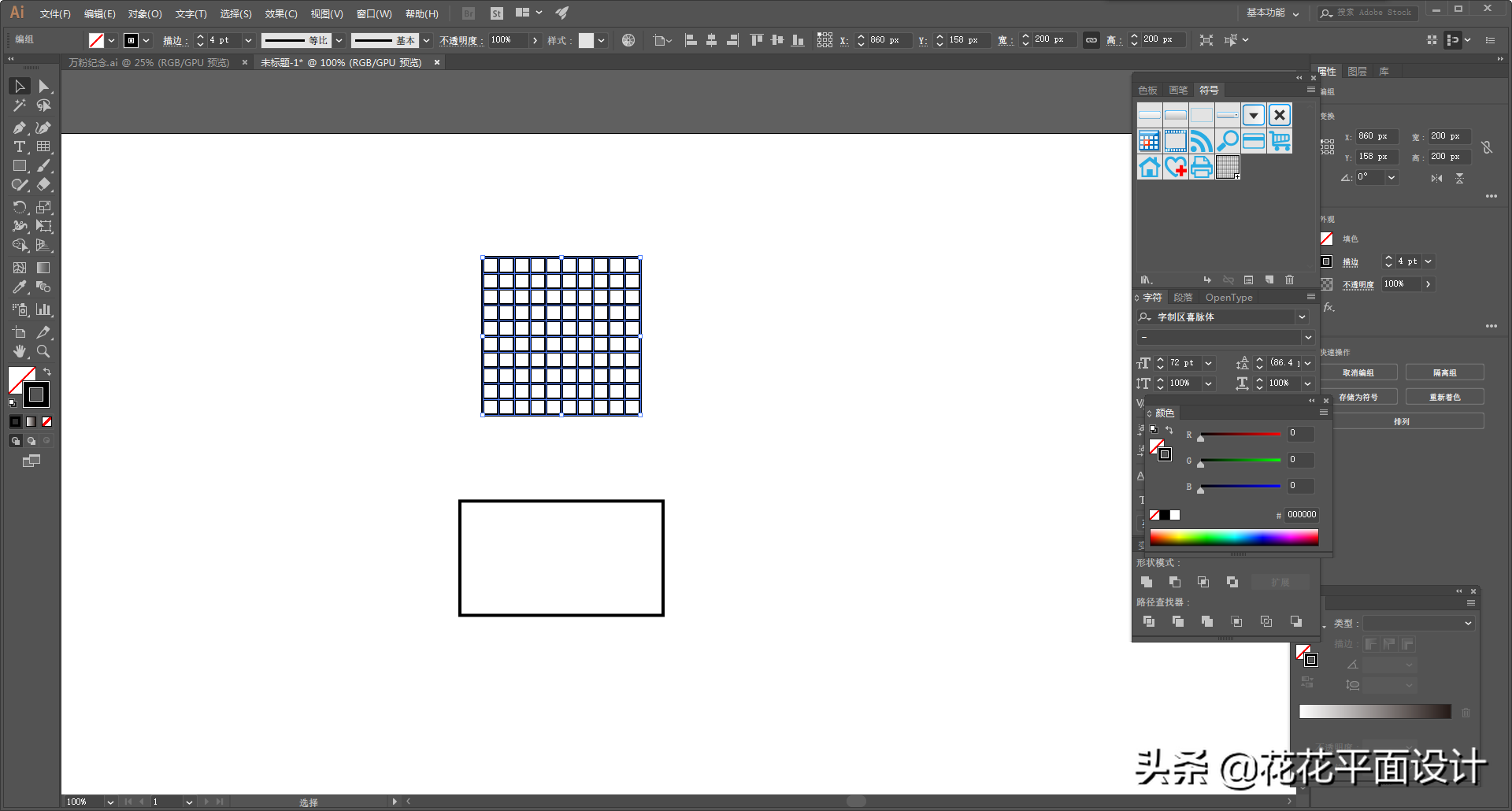Screen dimensions: 1512x811
Task: Click the shopping cart symbol
Action: click(1280, 141)
